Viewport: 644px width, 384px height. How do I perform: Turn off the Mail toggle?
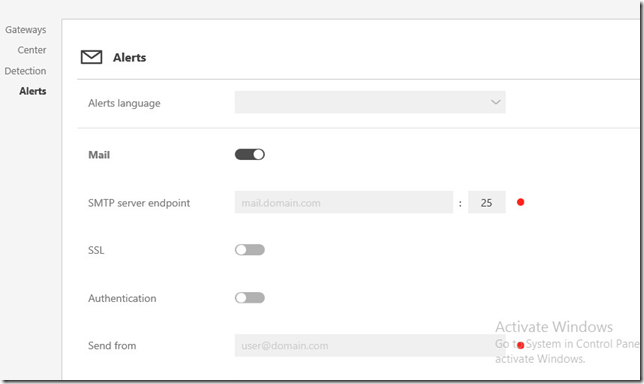[x=250, y=154]
